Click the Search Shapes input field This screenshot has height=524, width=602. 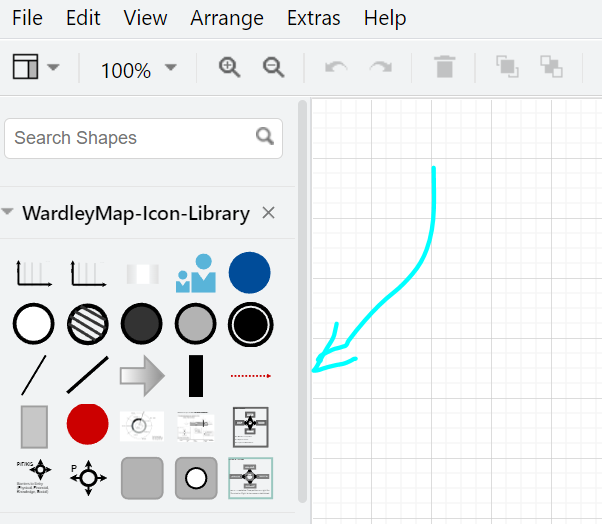[130, 138]
